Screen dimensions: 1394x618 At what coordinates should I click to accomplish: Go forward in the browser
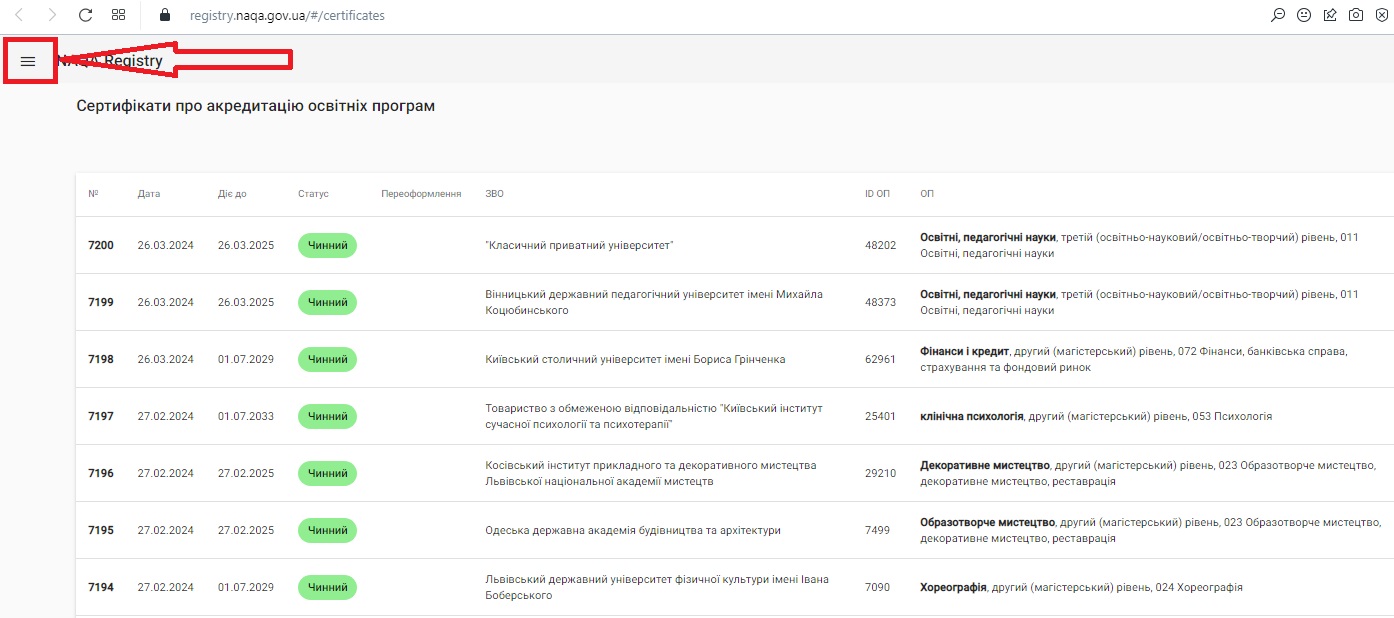(x=52, y=15)
